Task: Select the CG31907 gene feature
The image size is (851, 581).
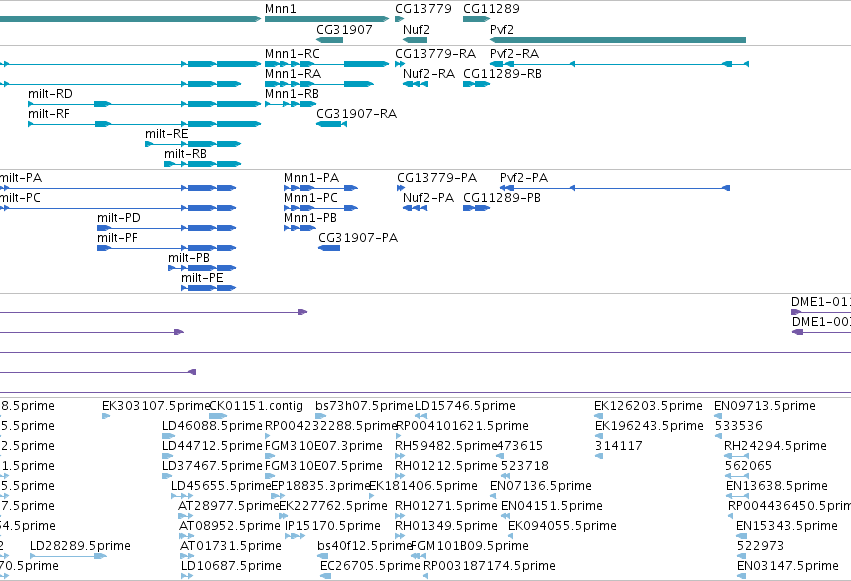Action: point(329,40)
